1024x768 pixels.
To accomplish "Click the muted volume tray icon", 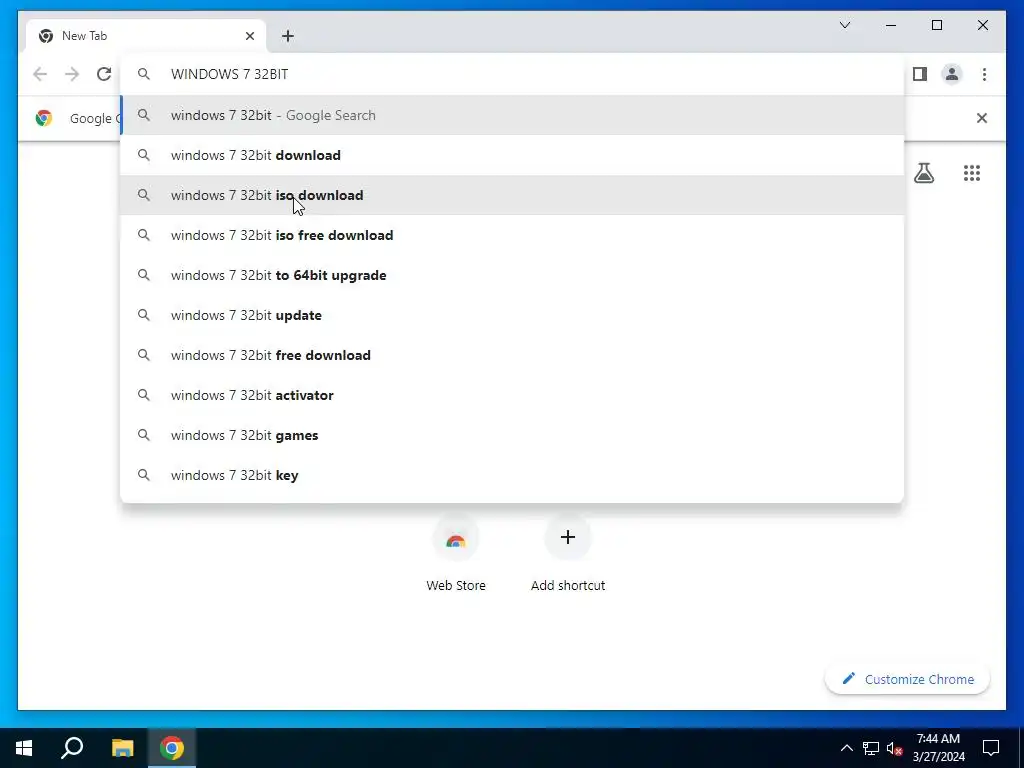I will click(x=894, y=748).
